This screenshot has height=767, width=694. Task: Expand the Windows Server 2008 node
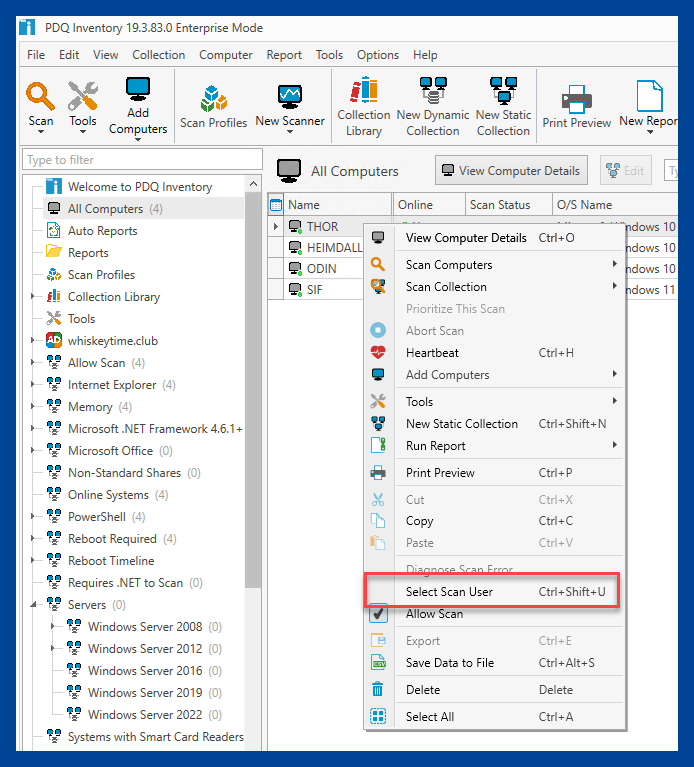tap(52, 627)
